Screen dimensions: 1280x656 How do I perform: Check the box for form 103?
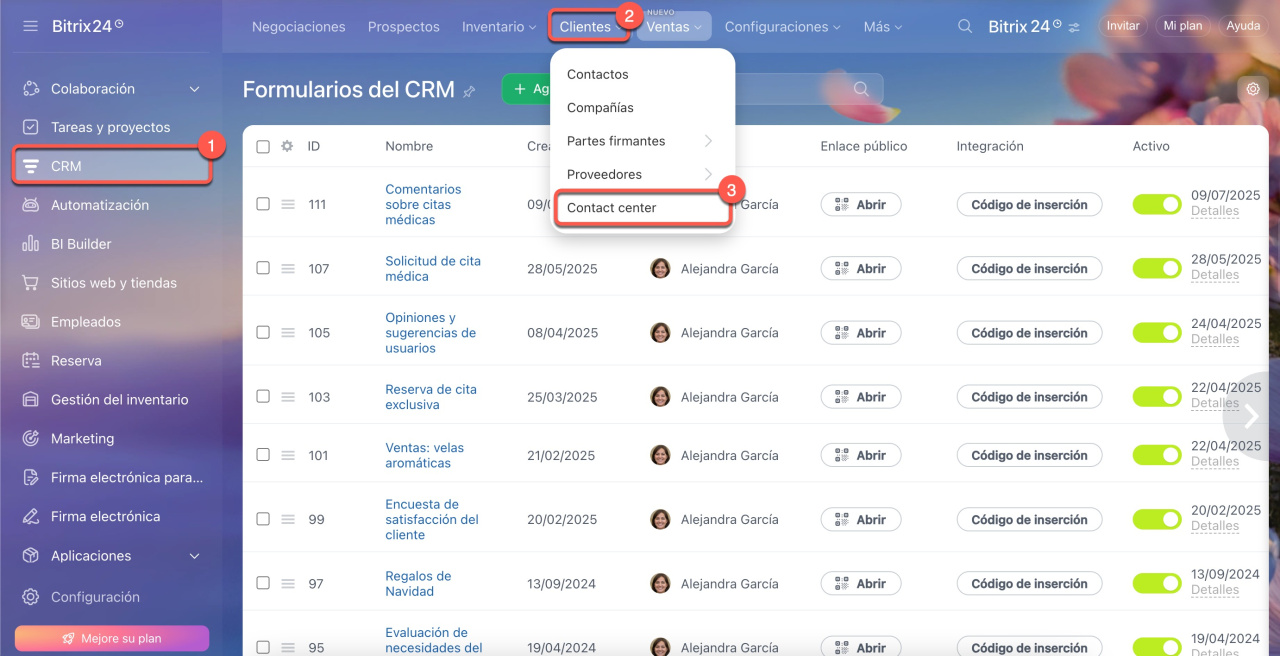[x=263, y=396]
